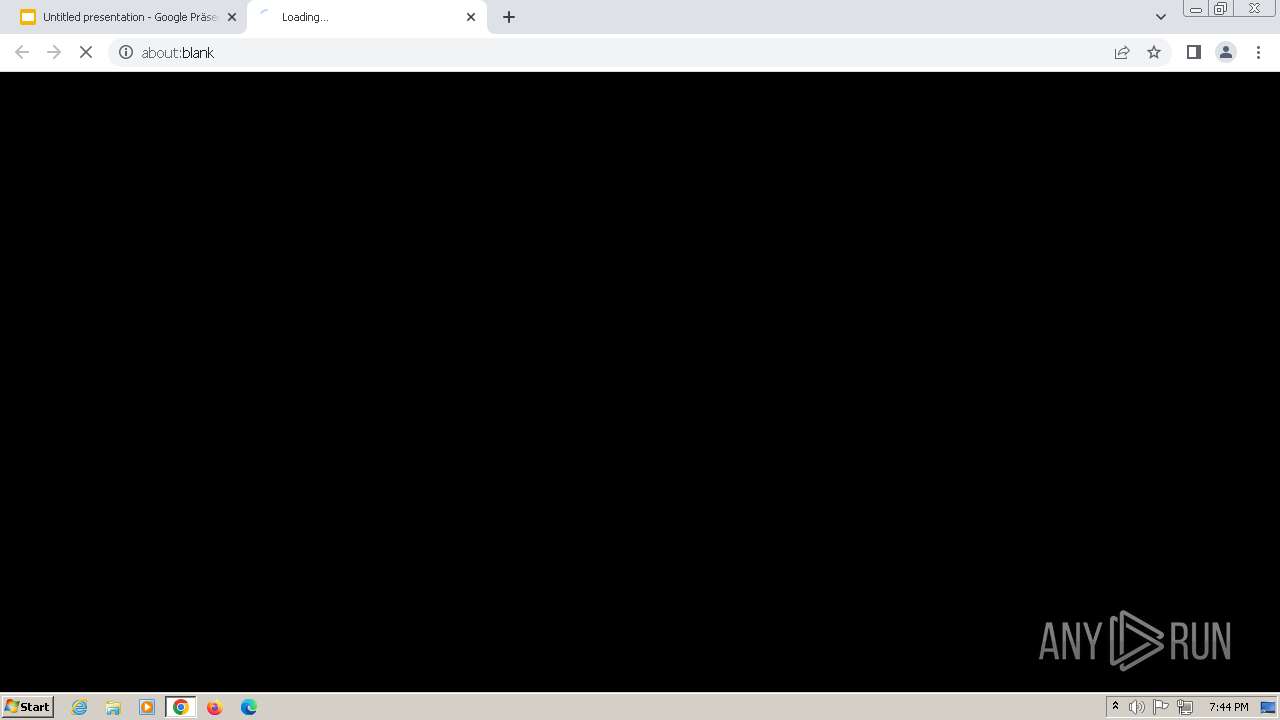
Task: Click the 7:44 PM clock
Action: click(x=1228, y=707)
